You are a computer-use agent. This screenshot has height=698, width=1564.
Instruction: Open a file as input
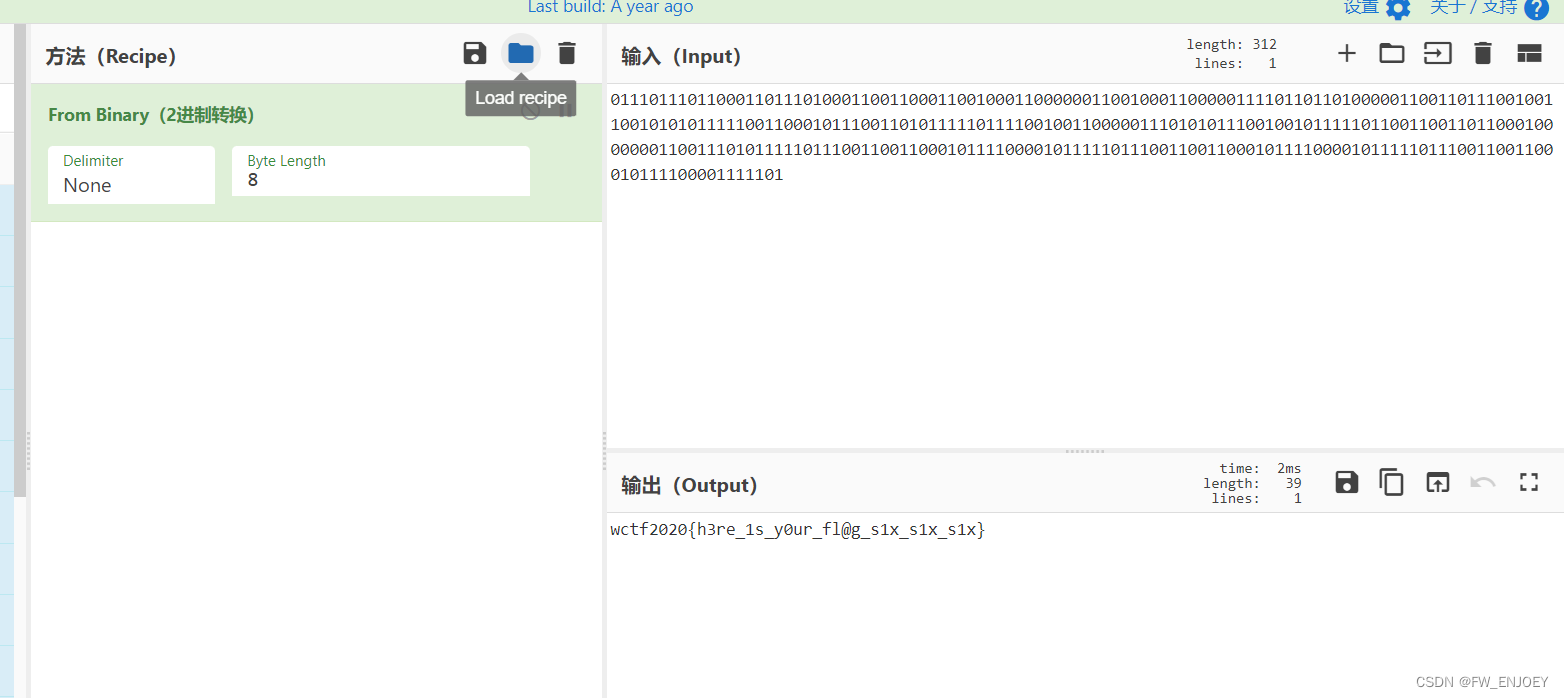point(1437,52)
